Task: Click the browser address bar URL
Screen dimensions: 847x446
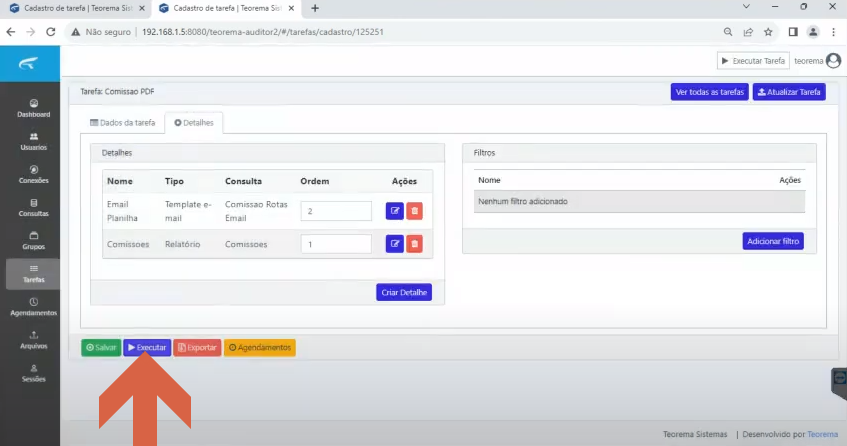Action: [263, 32]
